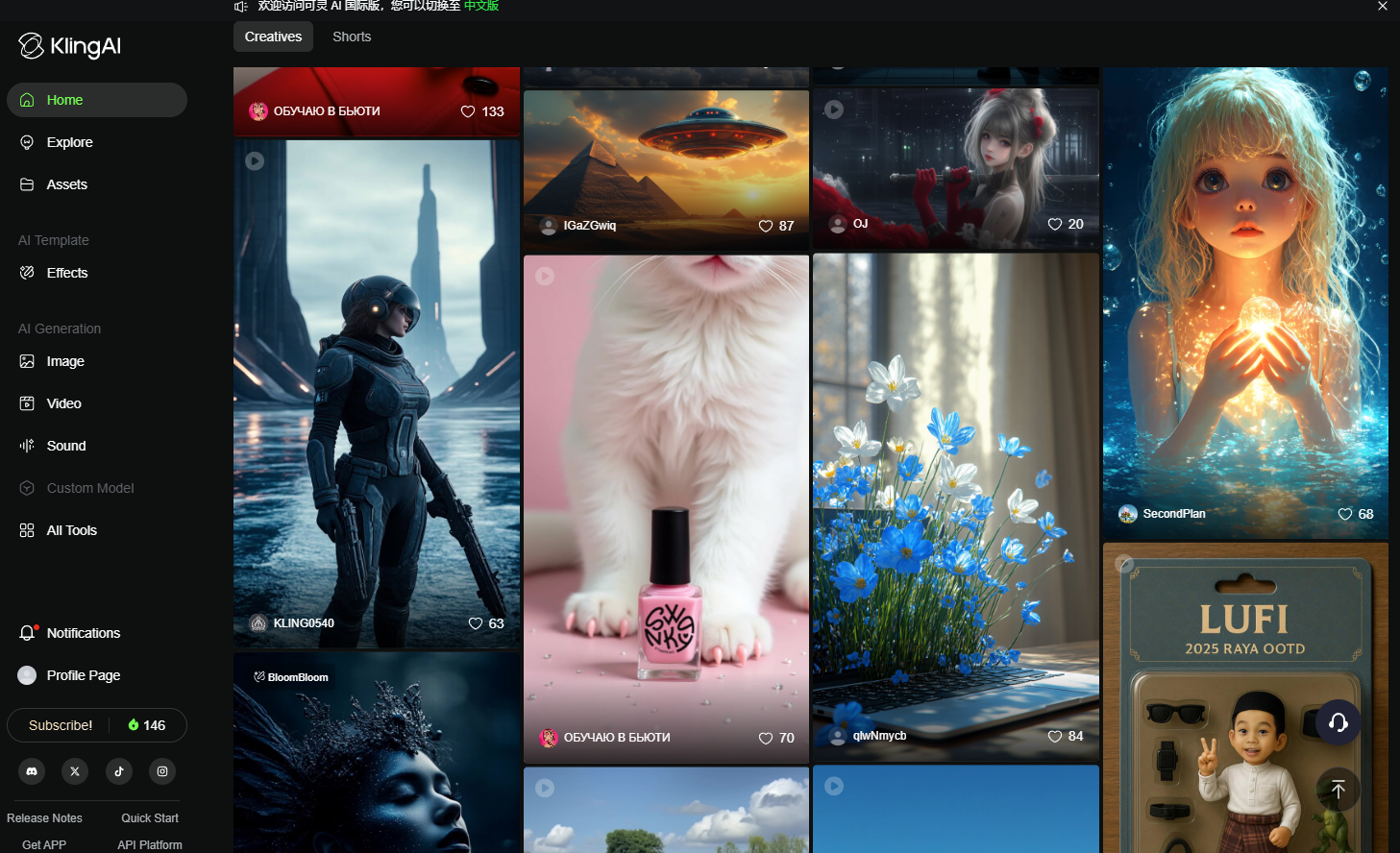The image size is (1400, 853).
Task: Like the KLING0540 astronaut post
Action: click(x=476, y=623)
